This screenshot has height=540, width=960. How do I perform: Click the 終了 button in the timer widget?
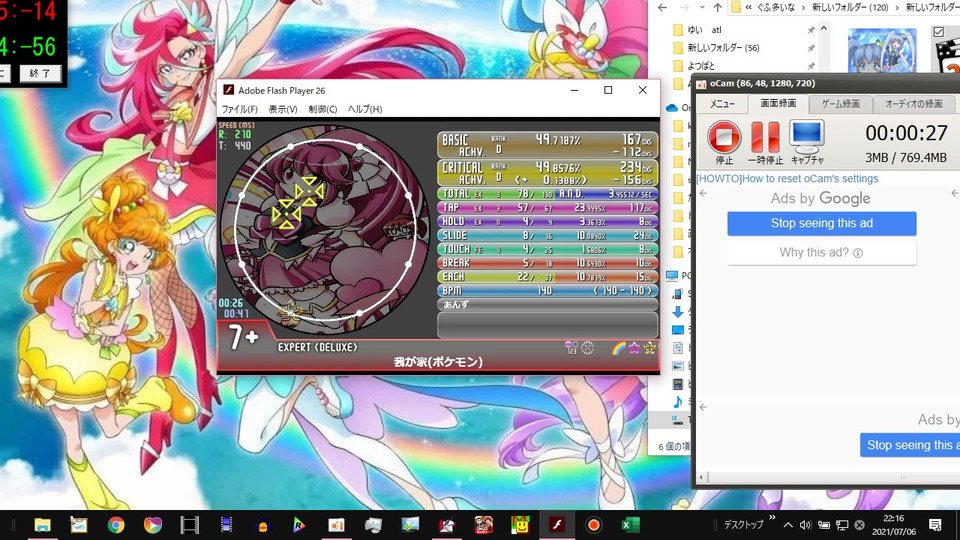point(40,73)
